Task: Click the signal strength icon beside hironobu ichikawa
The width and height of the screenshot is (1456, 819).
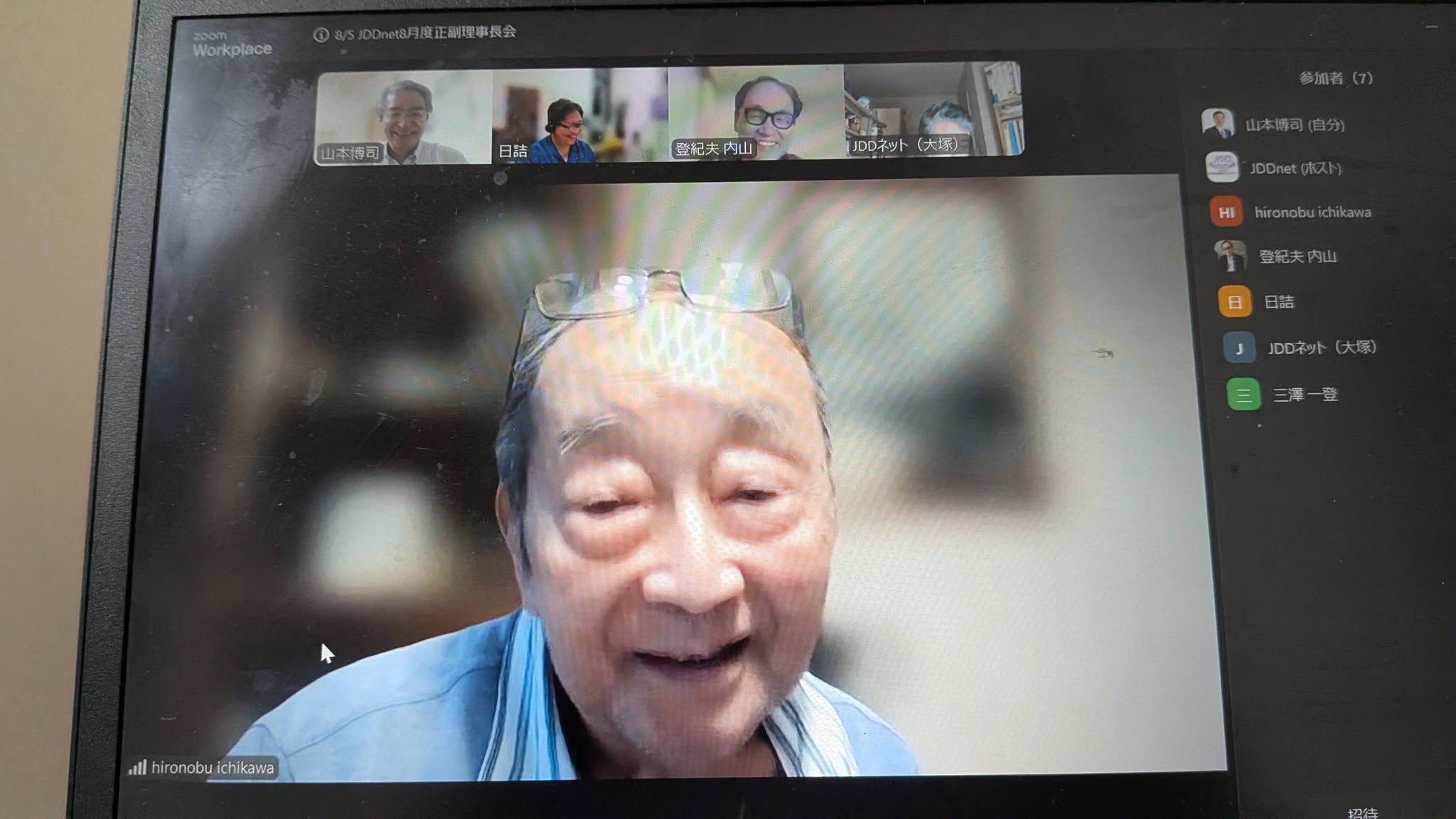Action: tap(137, 768)
